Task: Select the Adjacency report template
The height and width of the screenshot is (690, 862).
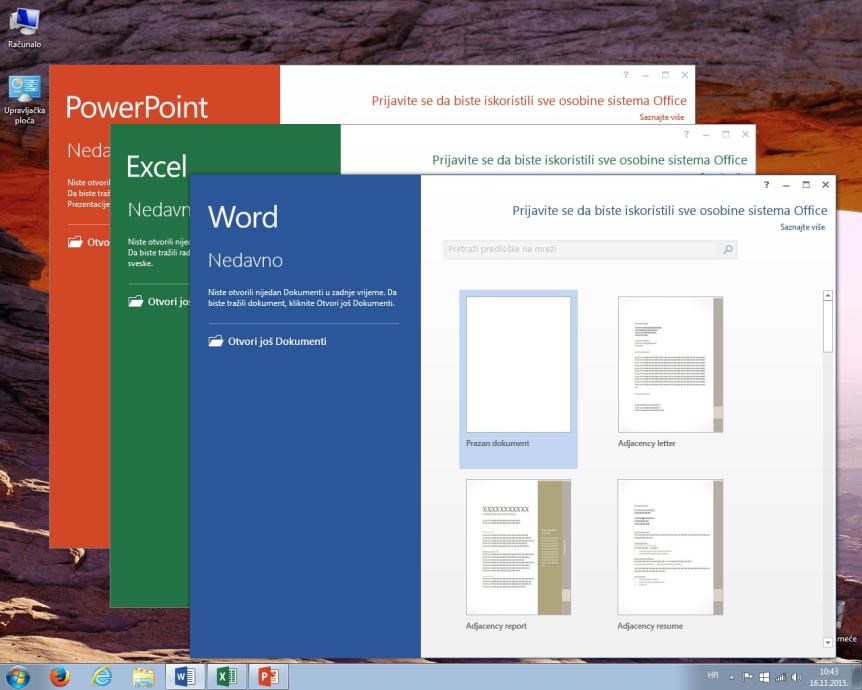Action: 518,555
